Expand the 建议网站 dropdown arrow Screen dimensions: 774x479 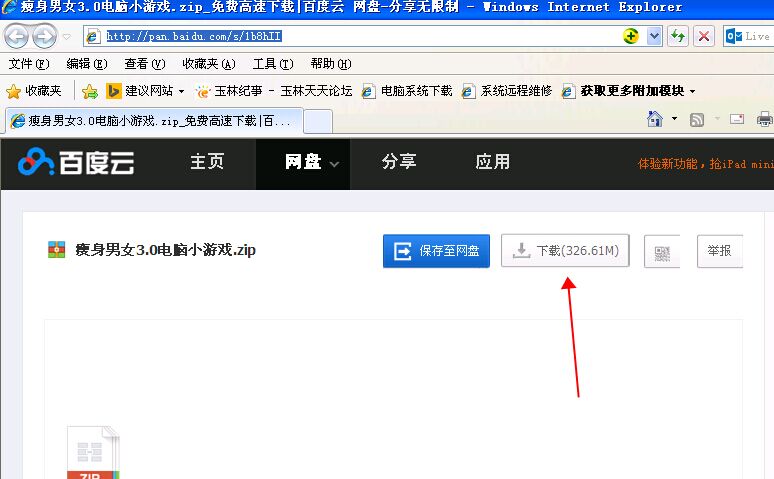(181, 91)
